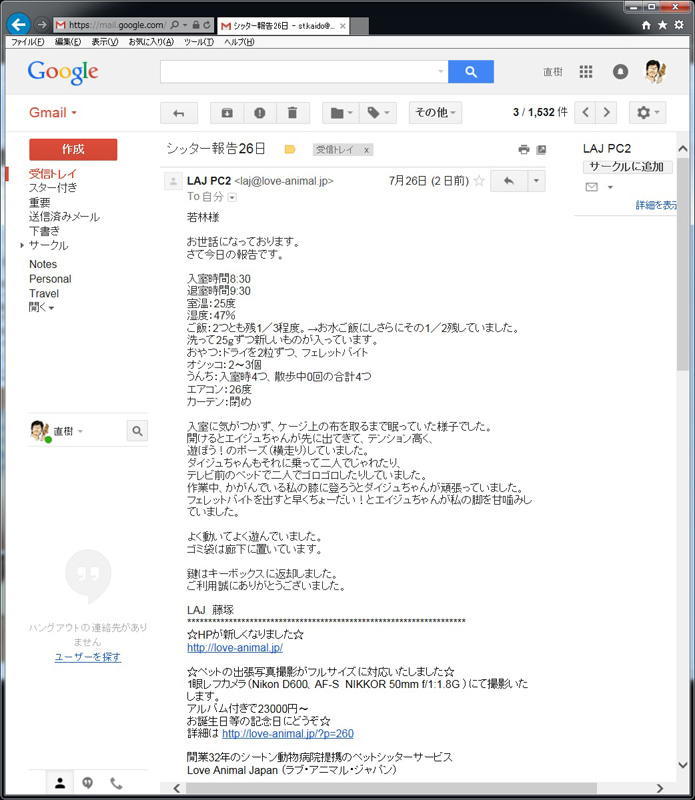695x800 pixels.
Task: Delete email with trash icon
Action: [x=292, y=113]
